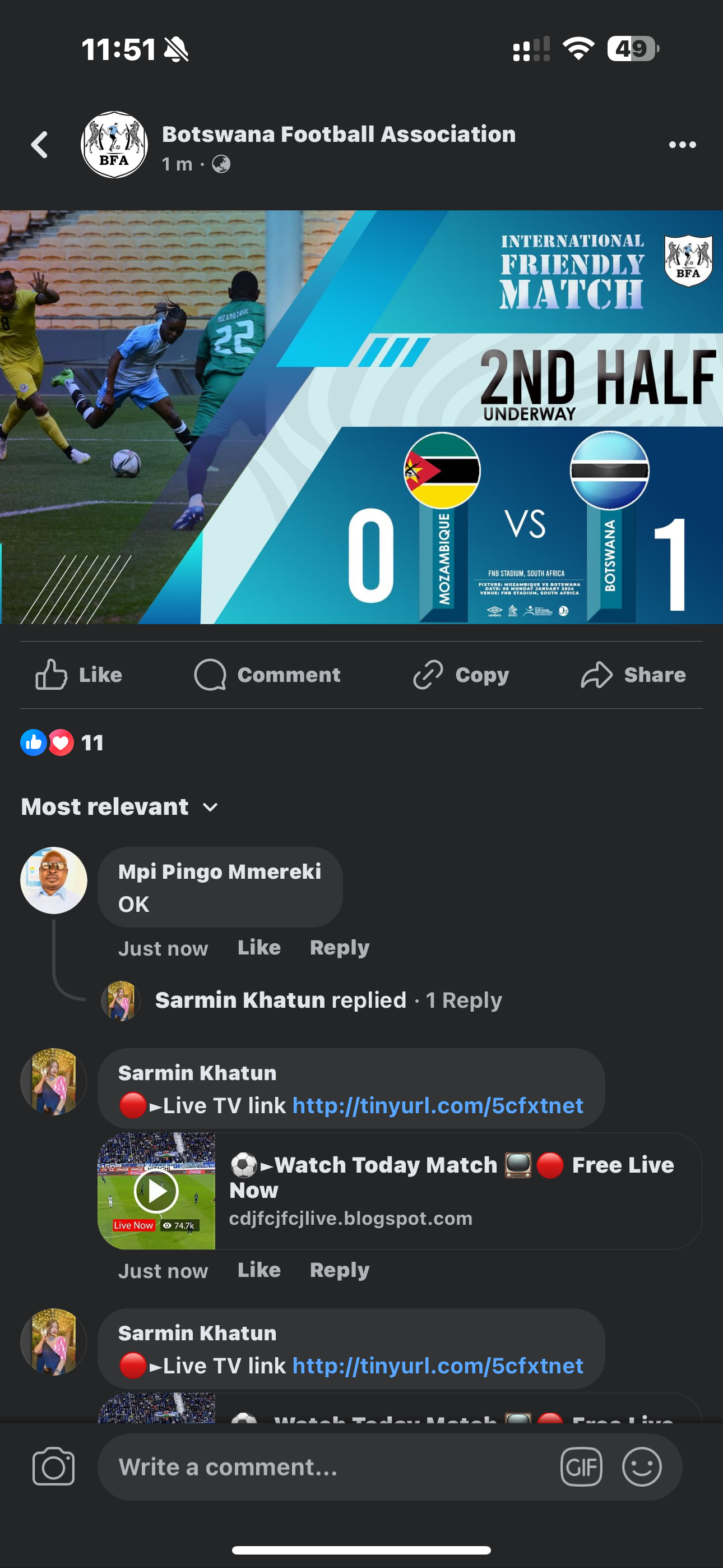723x1568 pixels.
Task: Tap the Share arrow button
Action: click(x=633, y=675)
